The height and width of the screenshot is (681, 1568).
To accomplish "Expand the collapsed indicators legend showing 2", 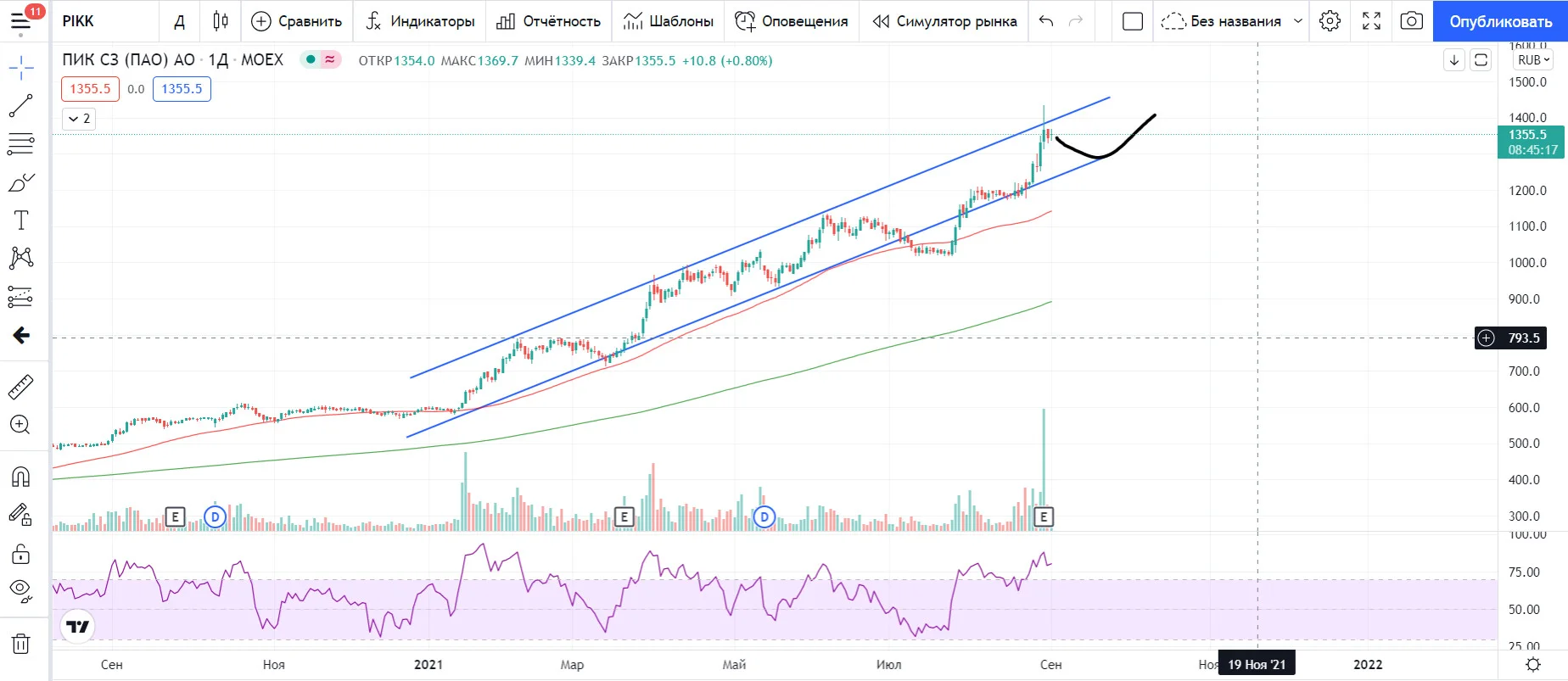I will (x=79, y=119).
